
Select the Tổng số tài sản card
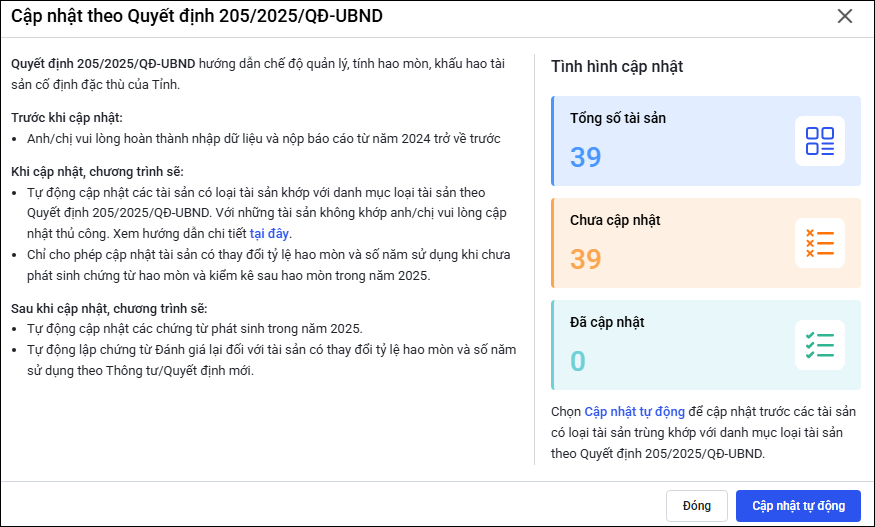tap(706, 141)
